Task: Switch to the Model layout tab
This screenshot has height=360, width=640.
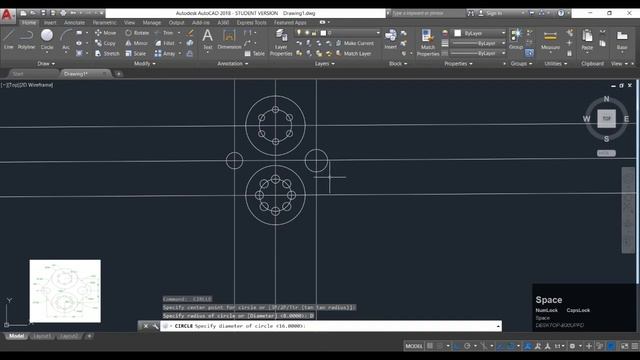Action: coord(16,336)
